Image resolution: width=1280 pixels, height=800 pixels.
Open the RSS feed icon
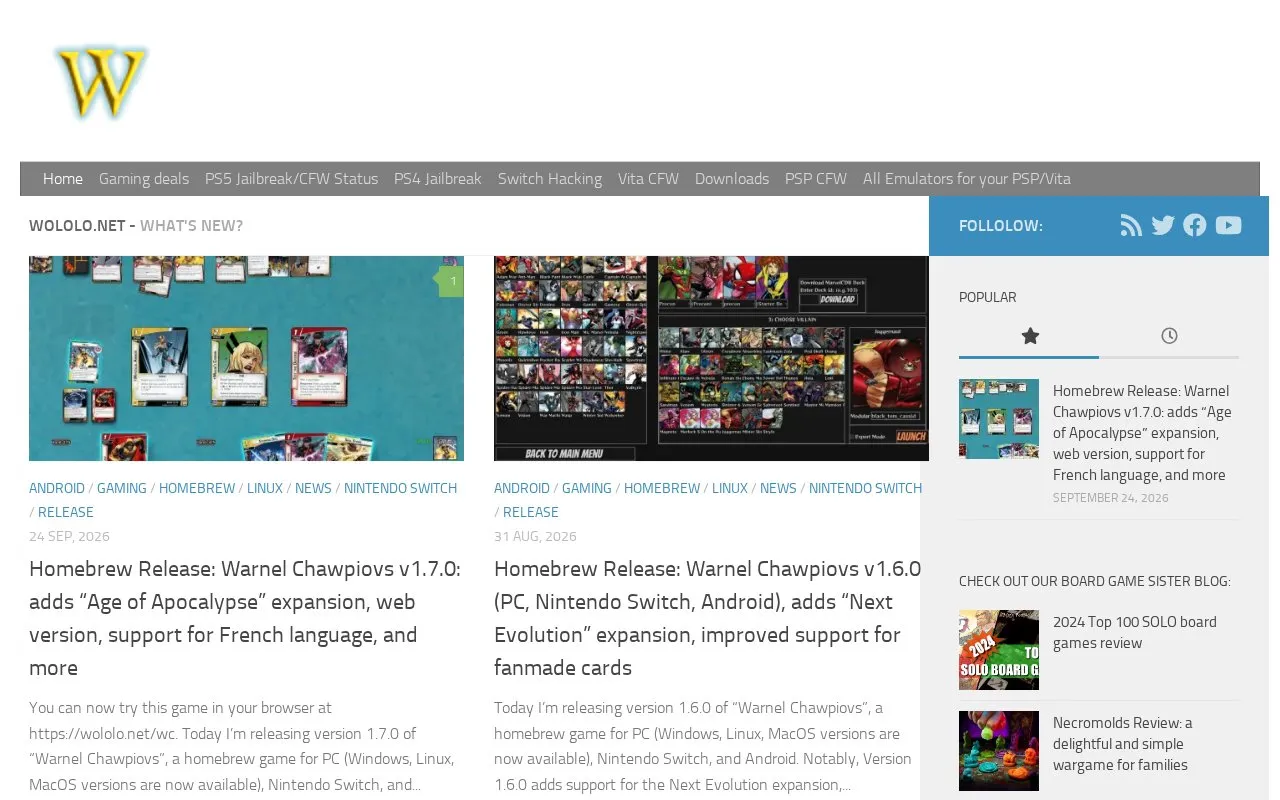[1131, 226]
